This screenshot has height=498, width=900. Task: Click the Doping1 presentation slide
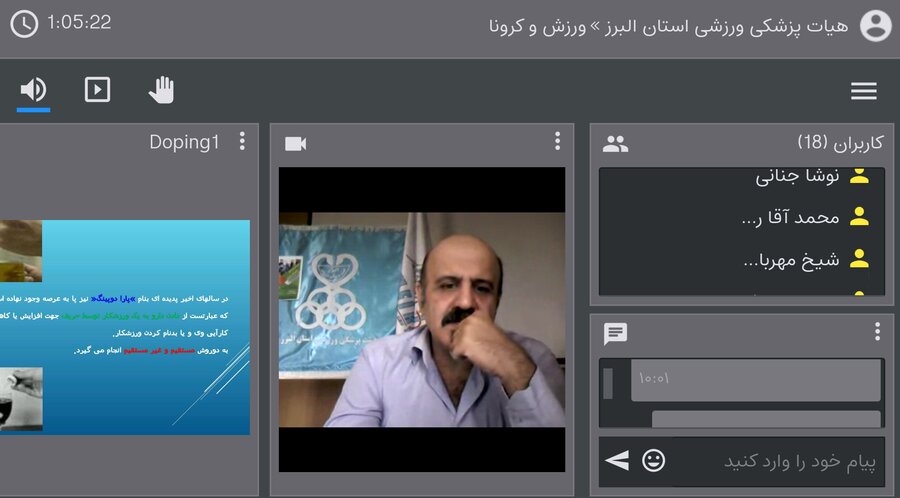[x=125, y=327]
